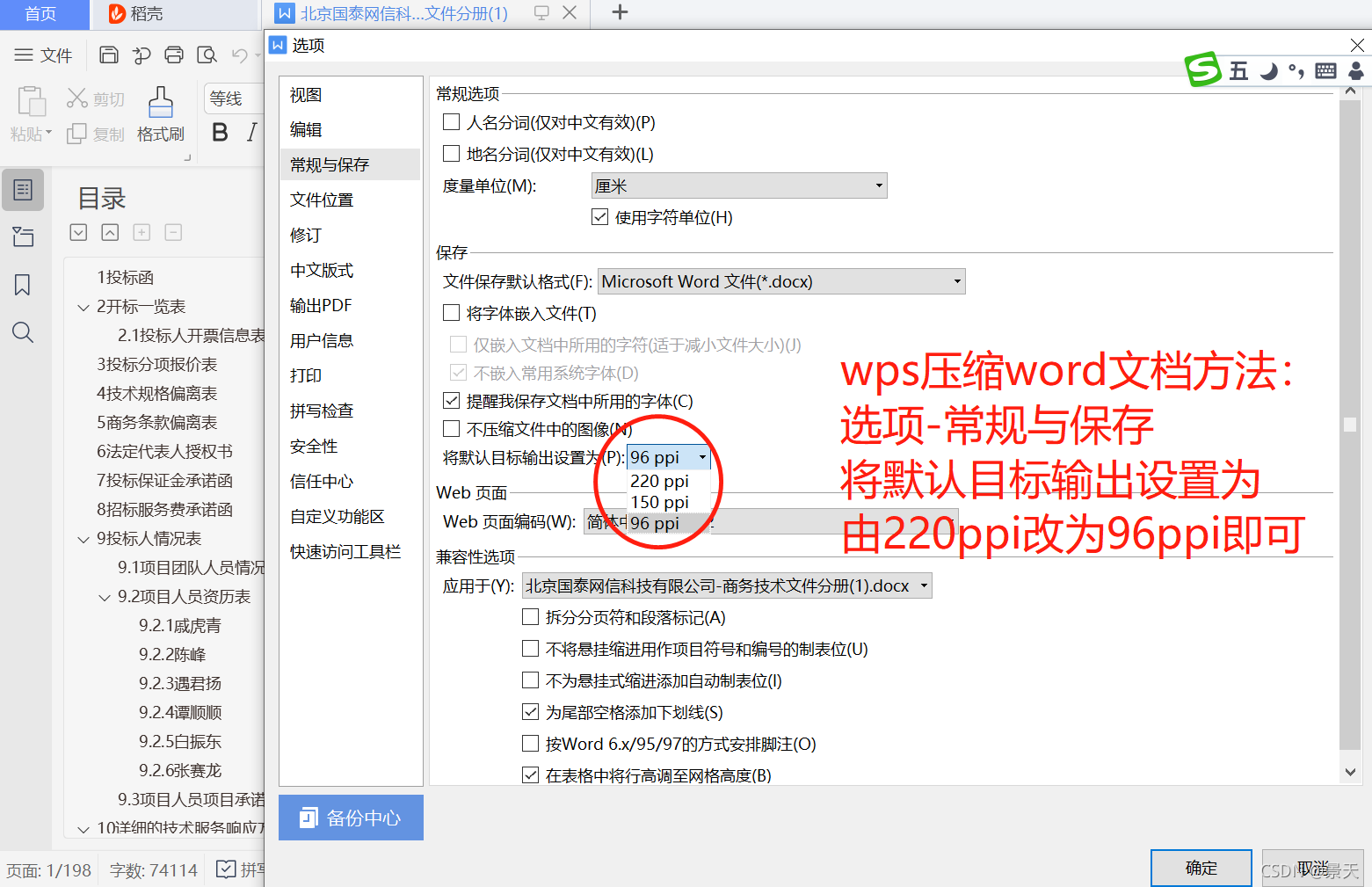Select 150 ppi from dropdown list
Screen dimensions: 1372x887
tap(669, 502)
